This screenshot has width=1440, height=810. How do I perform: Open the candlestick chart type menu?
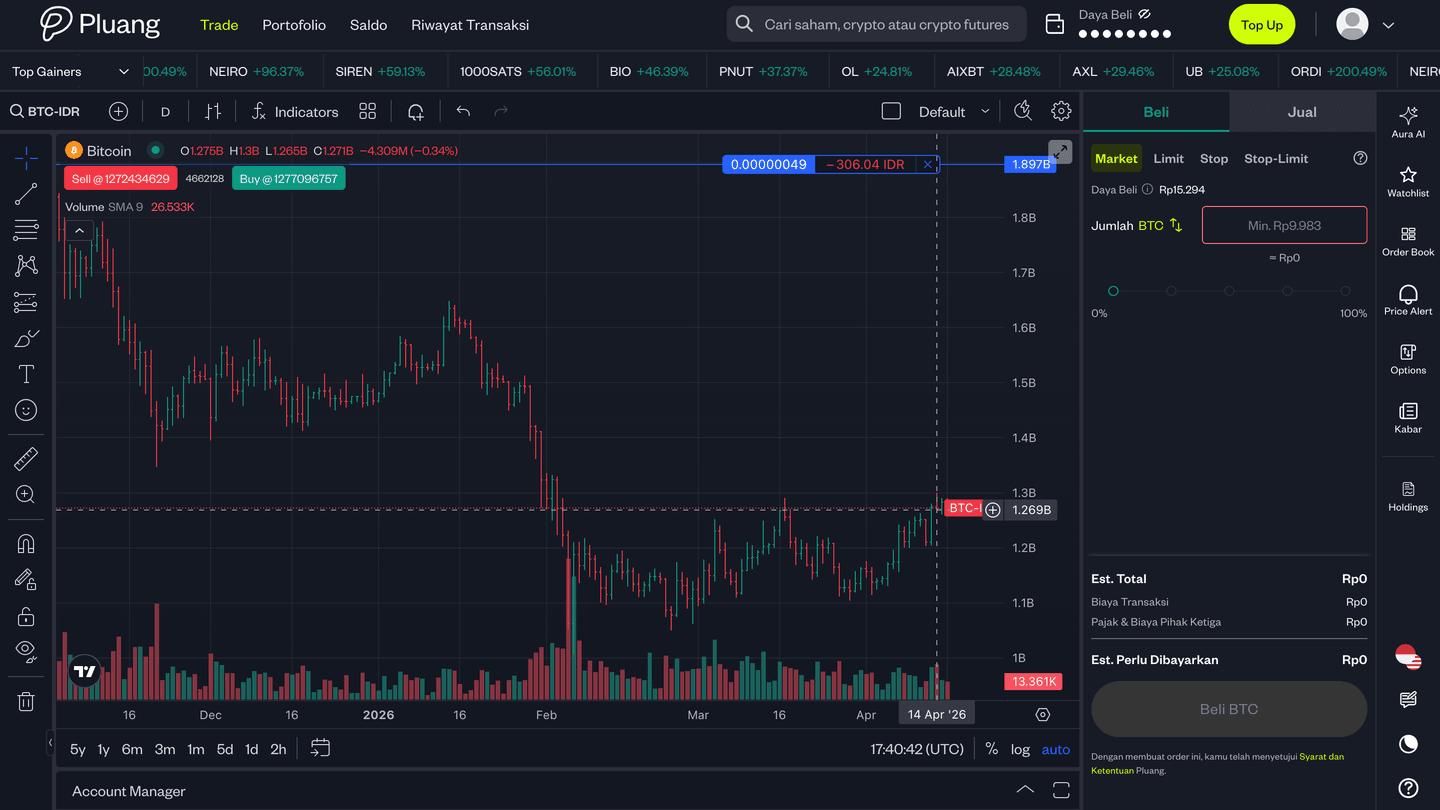click(x=213, y=112)
